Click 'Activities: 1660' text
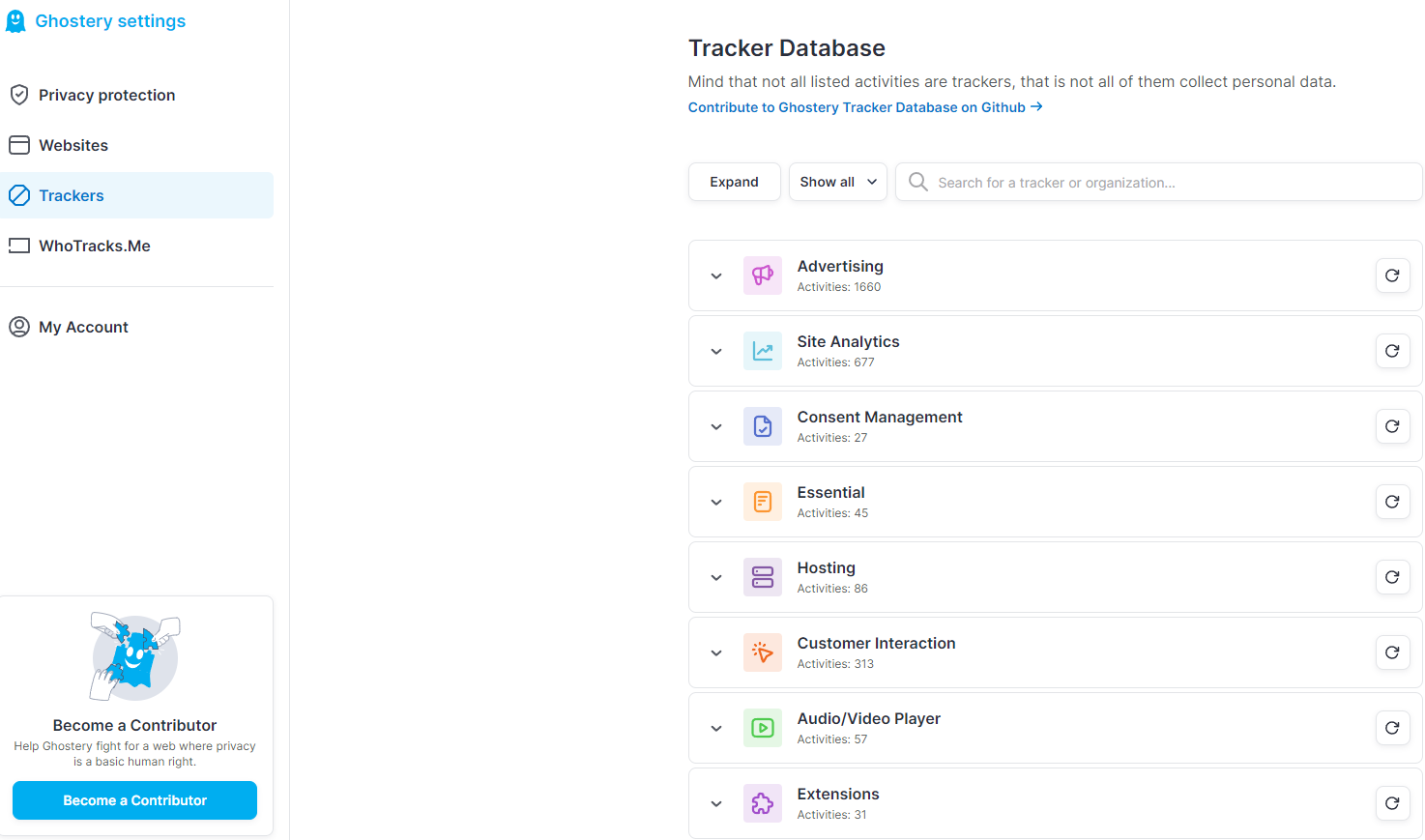Viewport: 1425px width, 840px height. (839, 287)
